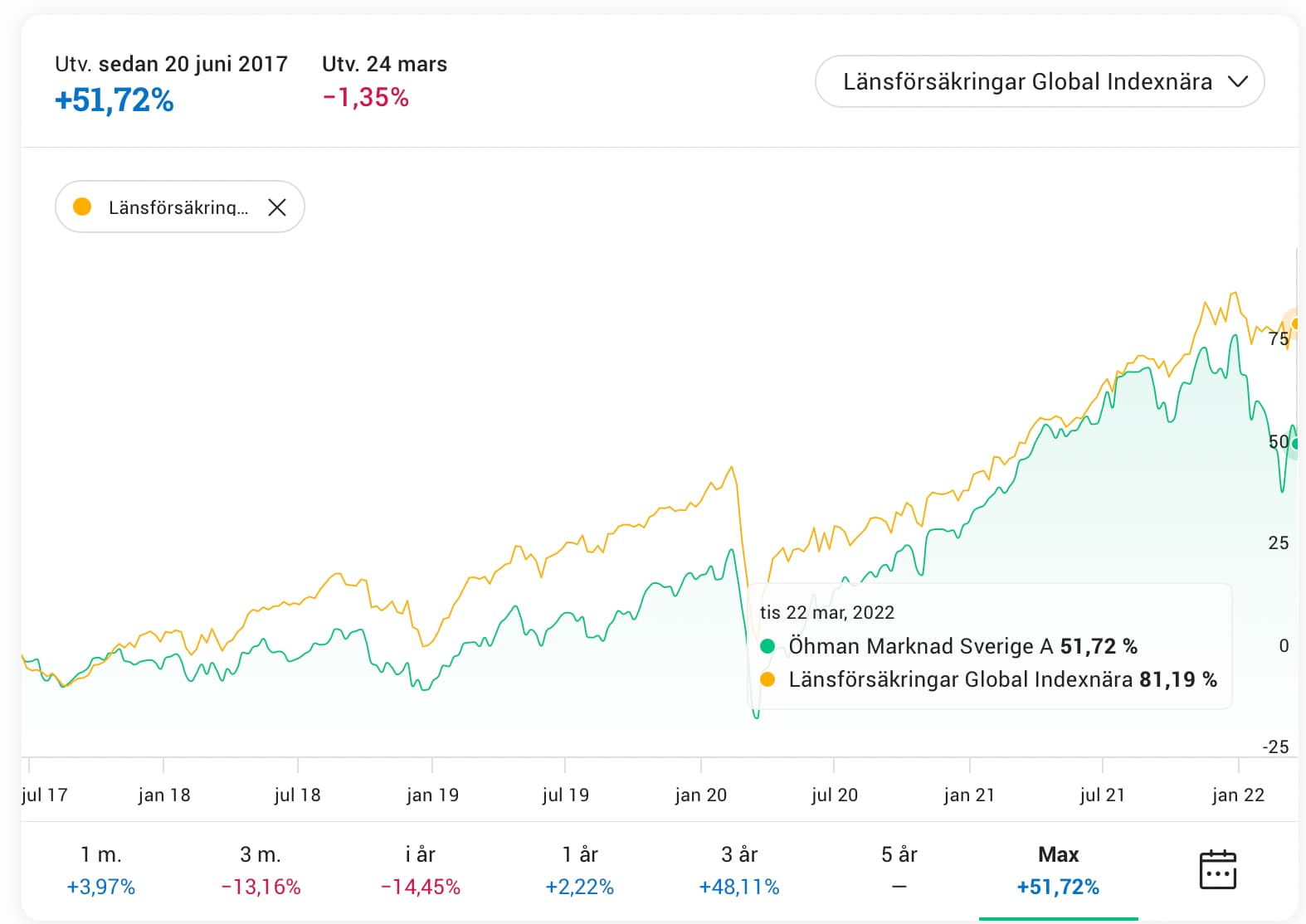Click the tooltip date 'tis 22 mar, 2022'
This screenshot has width=1306, height=924.
coord(827,612)
